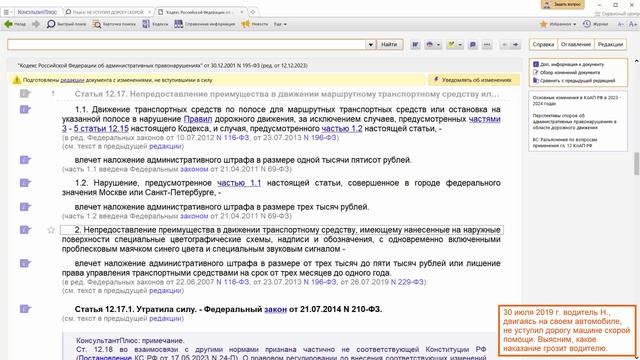Go to previous fragment left arrow

[x=505, y=44]
